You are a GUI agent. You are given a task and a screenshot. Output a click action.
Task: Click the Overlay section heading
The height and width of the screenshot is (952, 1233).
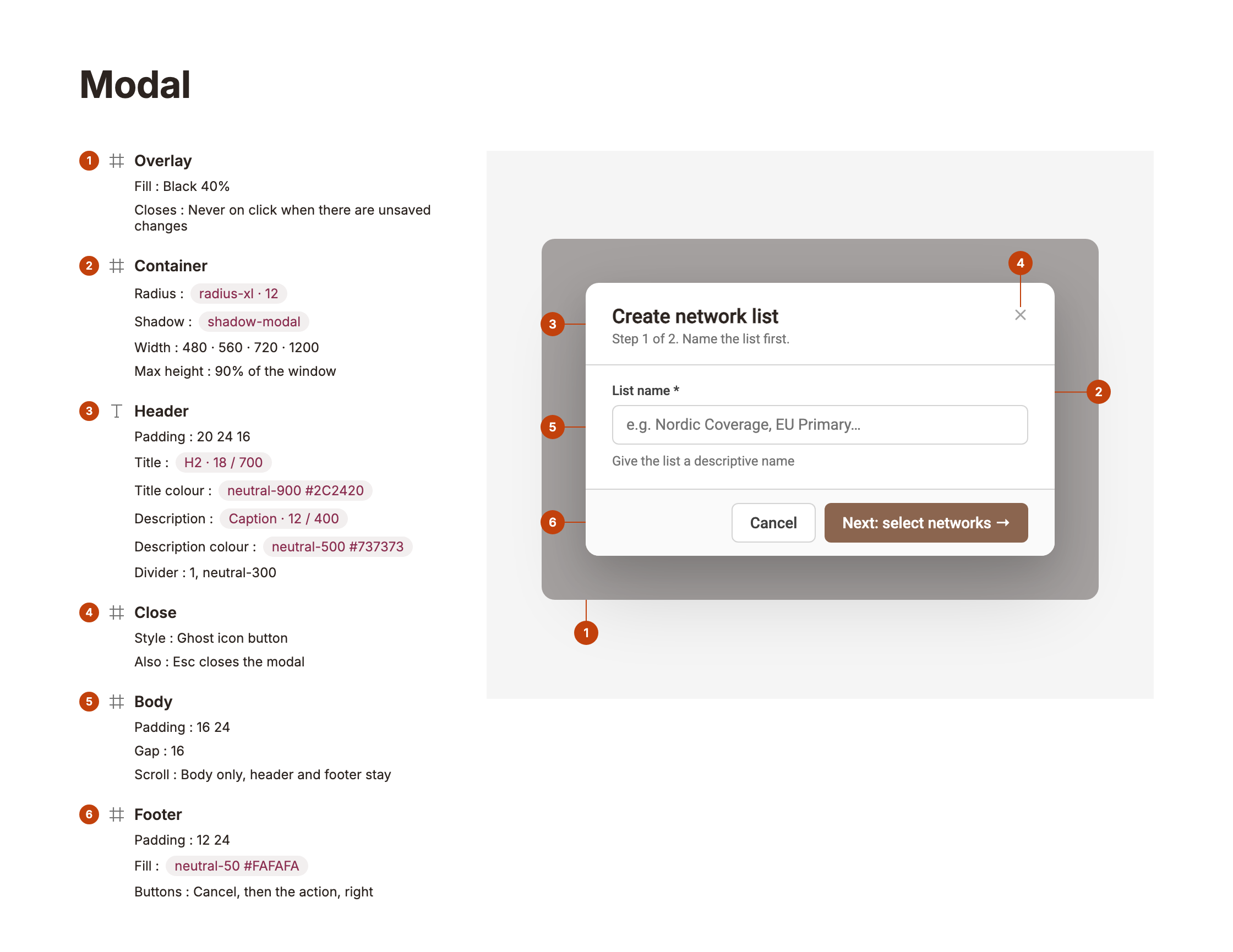click(x=163, y=161)
